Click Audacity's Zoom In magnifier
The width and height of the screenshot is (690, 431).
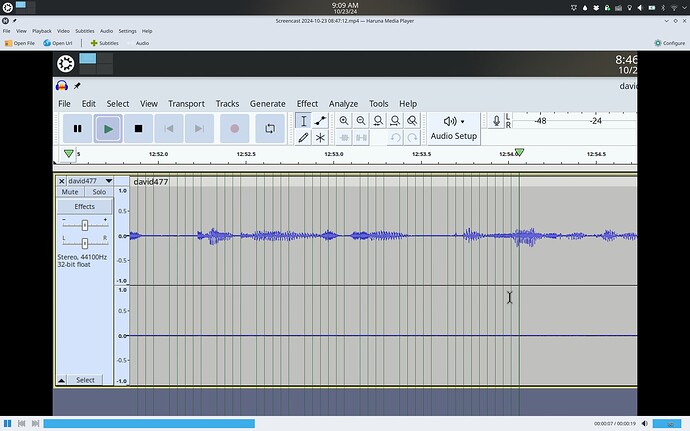[344, 121]
